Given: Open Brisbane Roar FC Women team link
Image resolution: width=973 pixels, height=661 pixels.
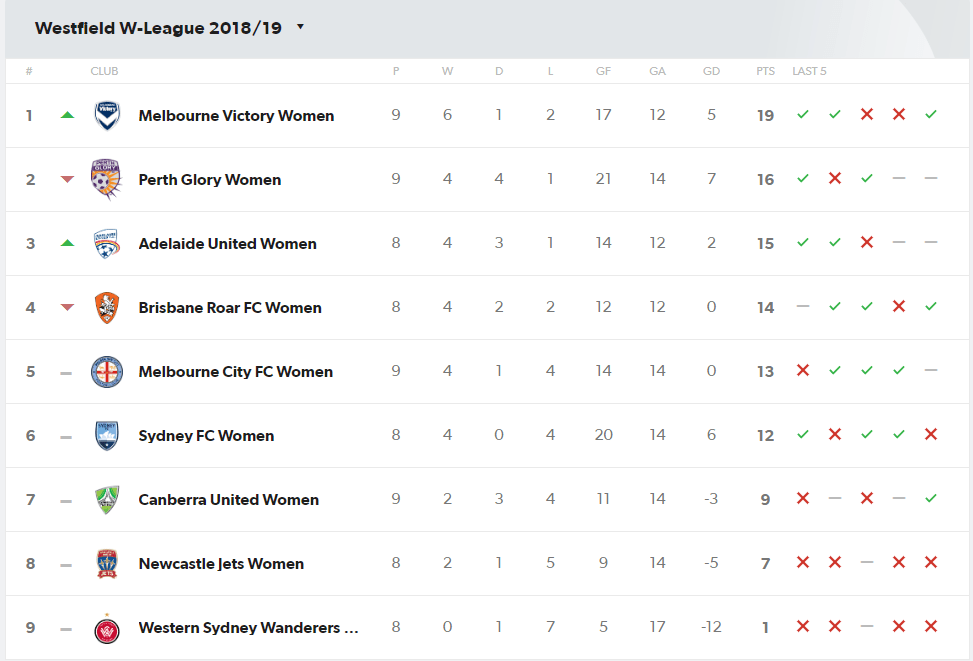Looking at the screenshot, I should coord(230,307).
